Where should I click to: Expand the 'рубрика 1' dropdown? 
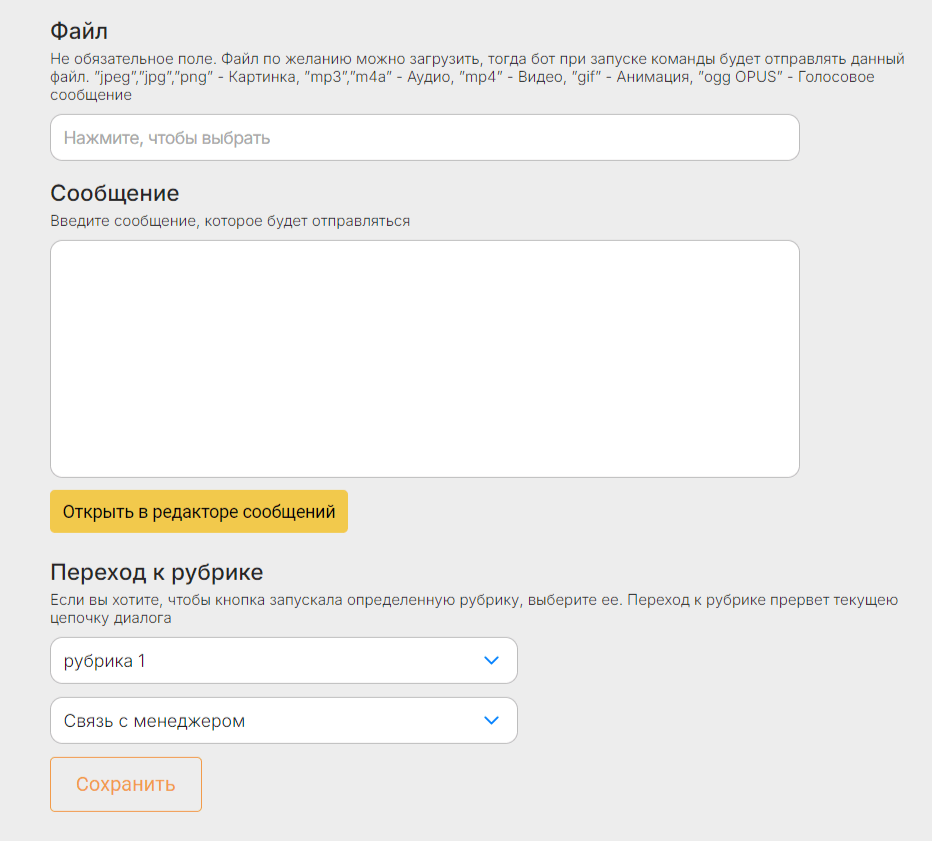point(284,660)
